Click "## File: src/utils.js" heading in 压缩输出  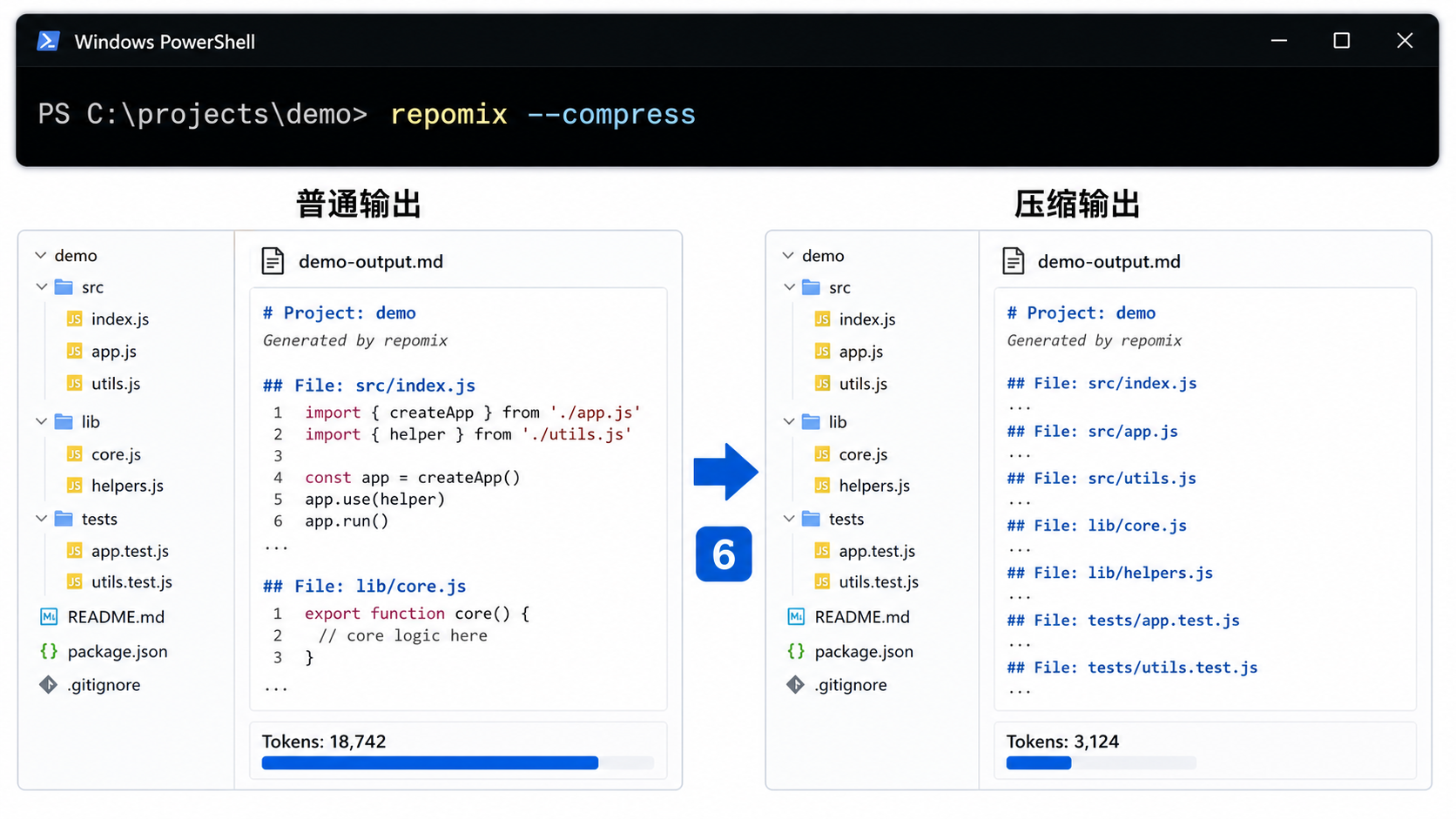point(1102,479)
